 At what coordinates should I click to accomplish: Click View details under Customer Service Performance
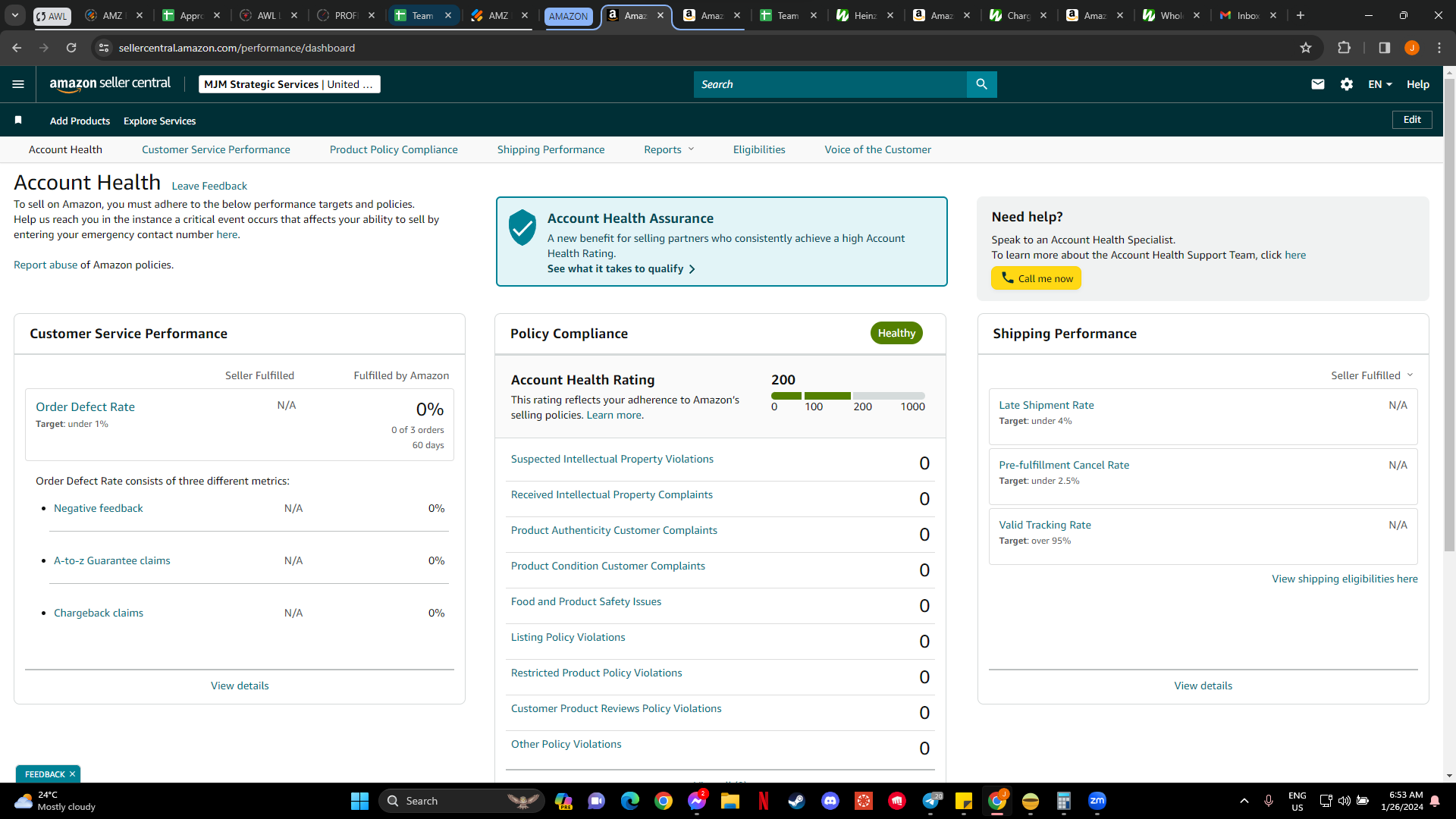click(x=240, y=686)
